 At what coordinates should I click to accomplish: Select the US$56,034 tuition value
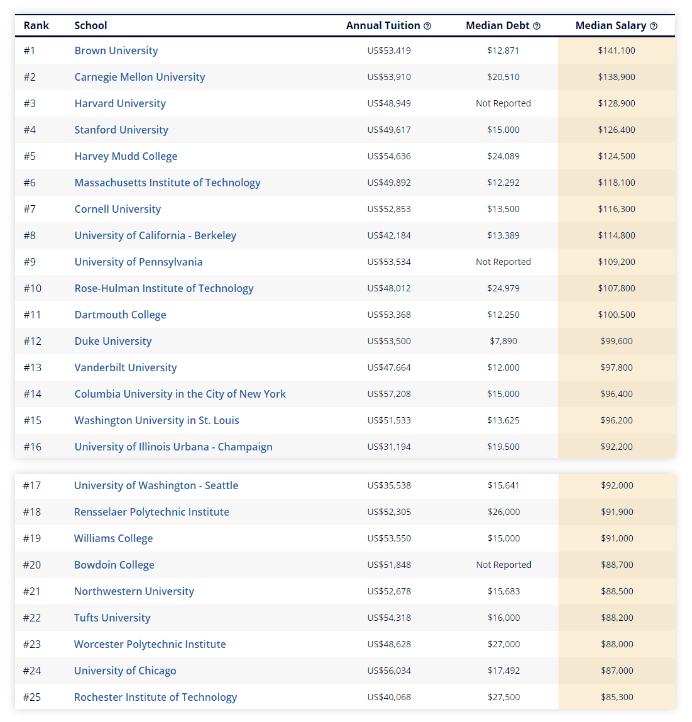pyautogui.click(x=389, y=671)
